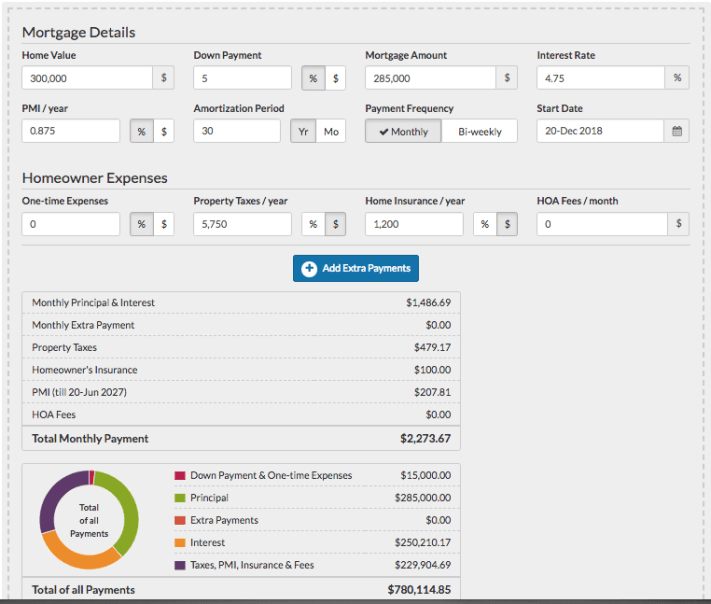
Task: Set Home Insurance unit to percent
Action: tap(485, 224)
